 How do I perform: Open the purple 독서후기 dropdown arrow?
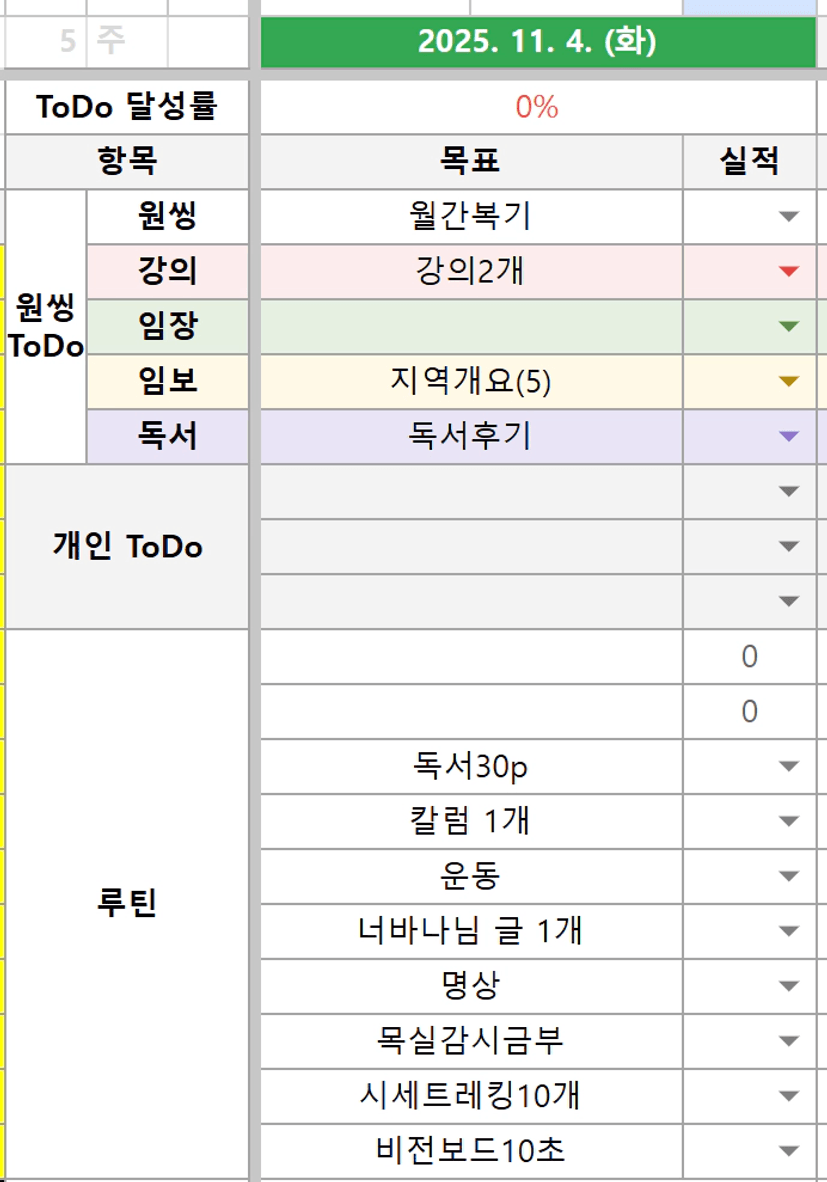[789, 436]
